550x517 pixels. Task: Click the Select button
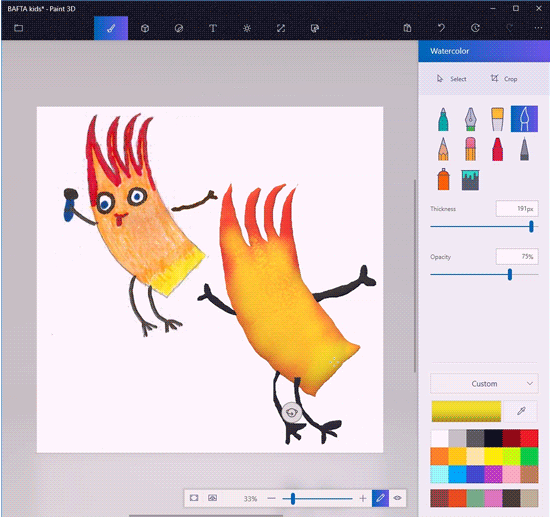click(451, 79)
